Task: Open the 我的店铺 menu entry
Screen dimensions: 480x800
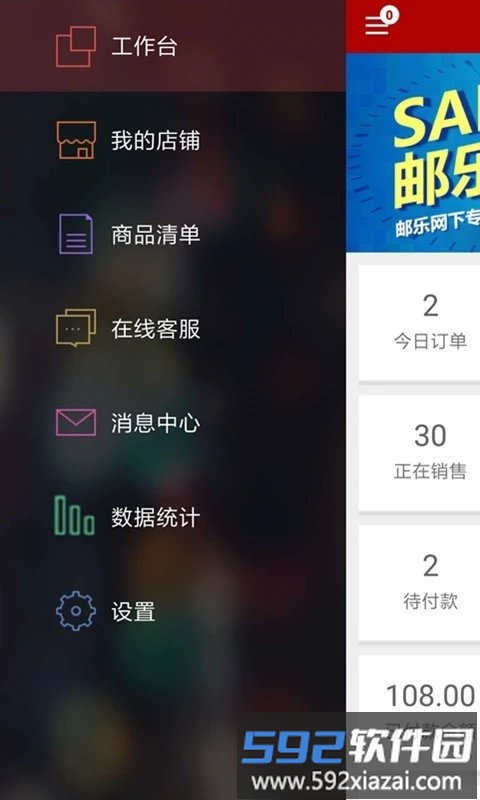Action: [x=173, y=140]
